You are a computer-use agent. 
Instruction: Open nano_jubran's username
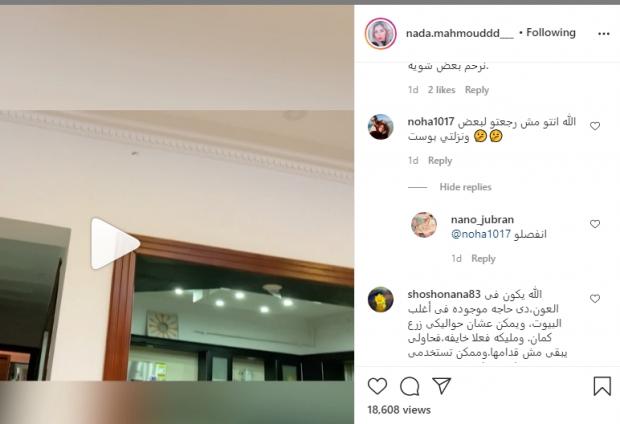pos(482,220)
